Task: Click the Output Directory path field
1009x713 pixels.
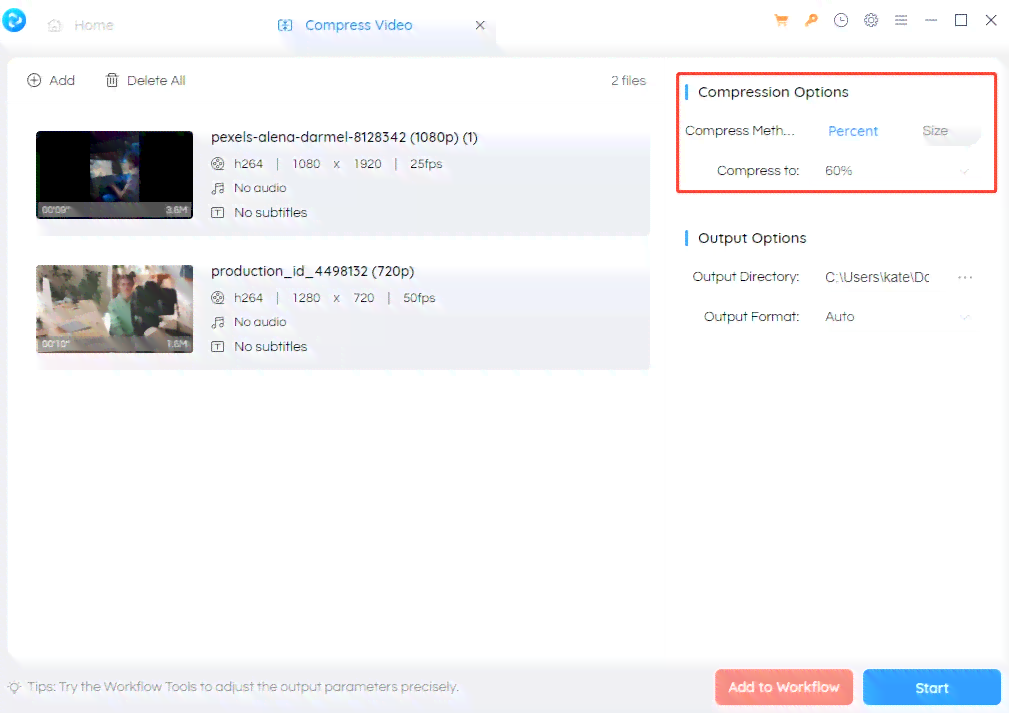Action: pos(877,277)
